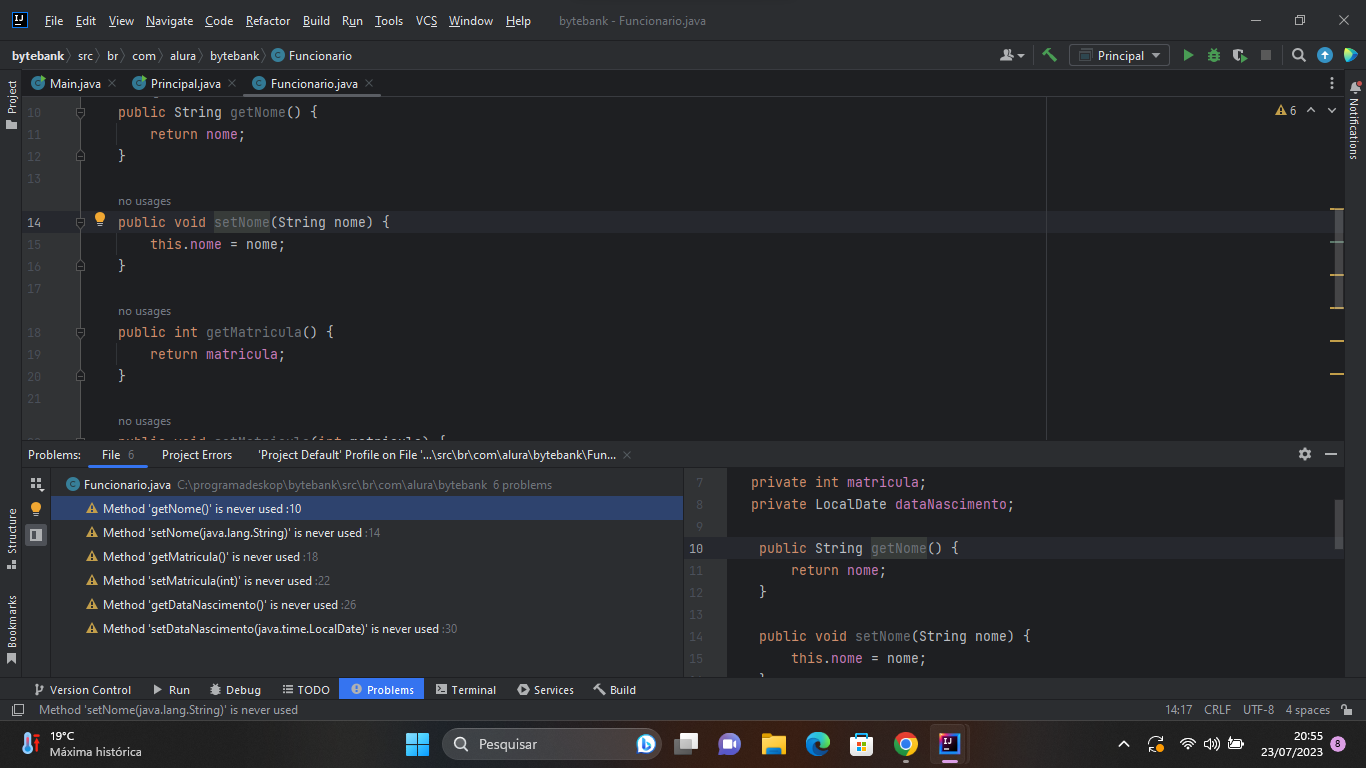Screen dimensions: 1366x768
Task: Close the Principal.java tab
Action: coord(232,83)
